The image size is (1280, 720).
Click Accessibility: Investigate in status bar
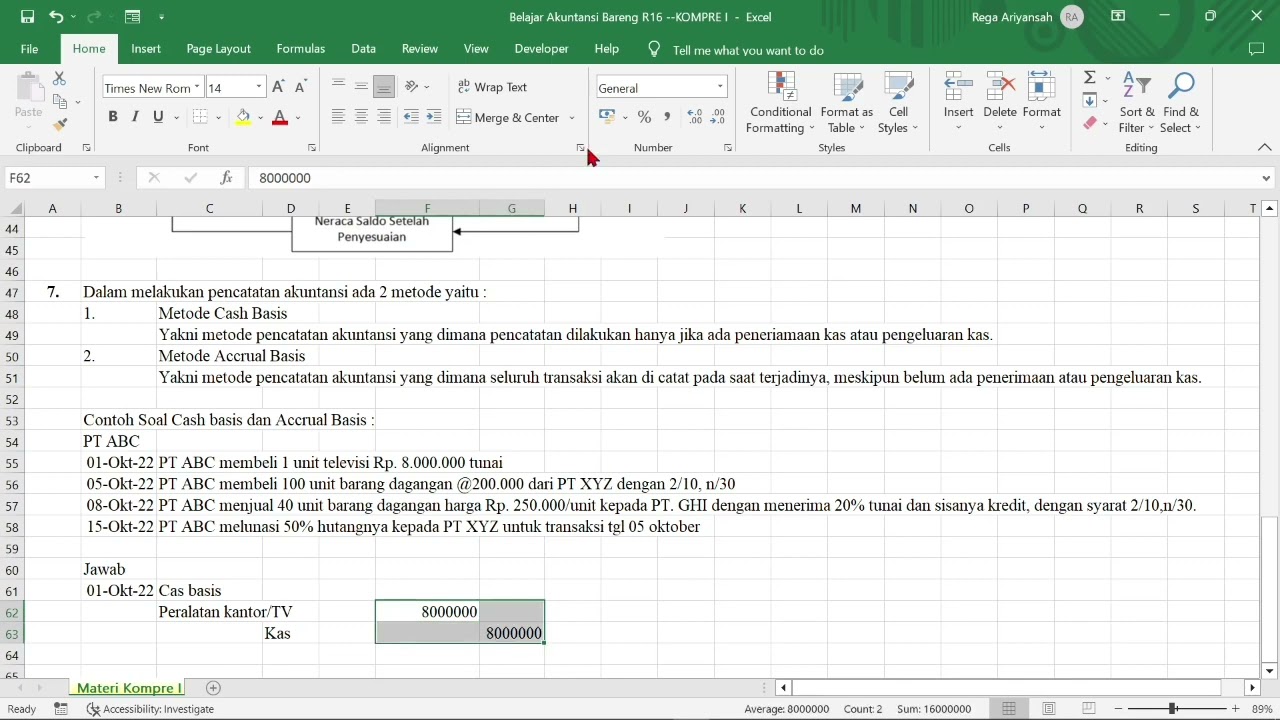click(x=150, y=709)
